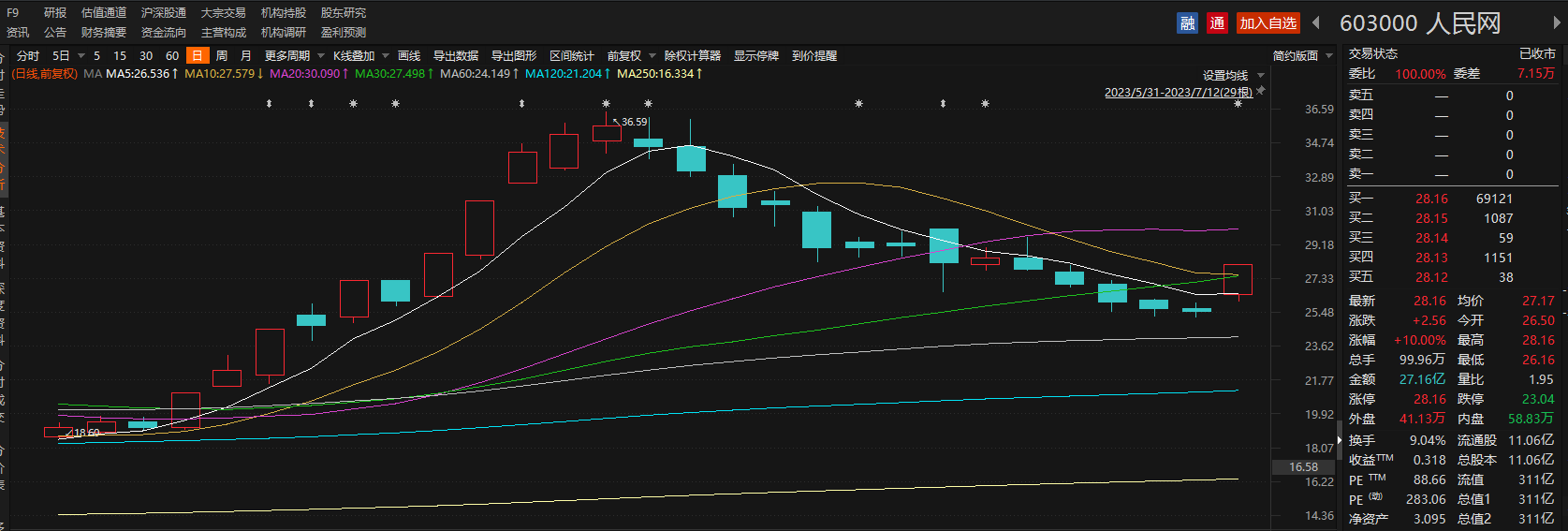Open 机构调研 menu
Viewport: 1568px width, 531px height.
(x=284, y=33)
